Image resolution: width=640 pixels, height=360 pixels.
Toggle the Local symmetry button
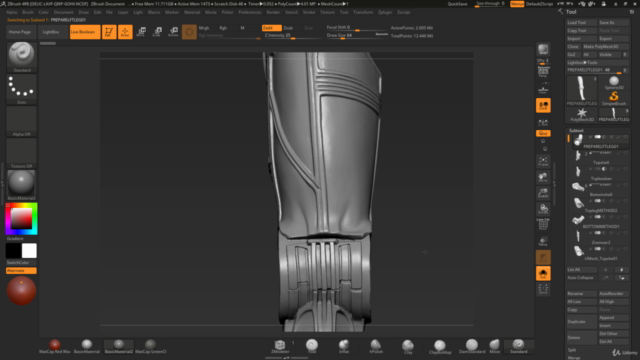(x=543, y=106)
